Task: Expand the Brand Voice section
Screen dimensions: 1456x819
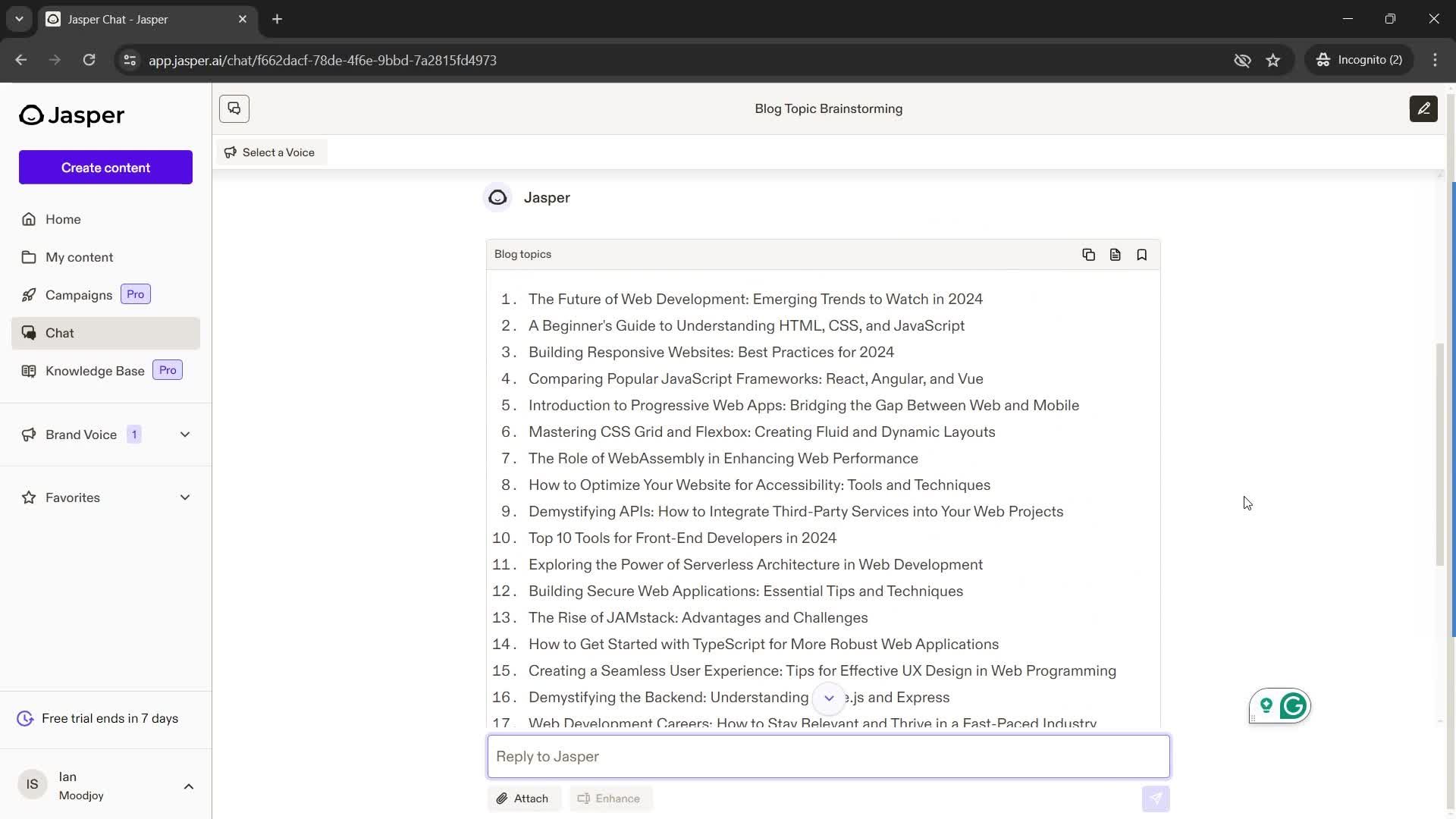Action: (185, 435)
